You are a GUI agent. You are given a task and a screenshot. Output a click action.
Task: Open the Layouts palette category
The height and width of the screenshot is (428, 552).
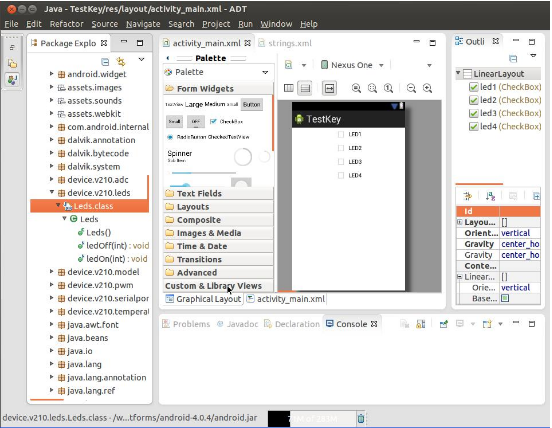[218, 207]
